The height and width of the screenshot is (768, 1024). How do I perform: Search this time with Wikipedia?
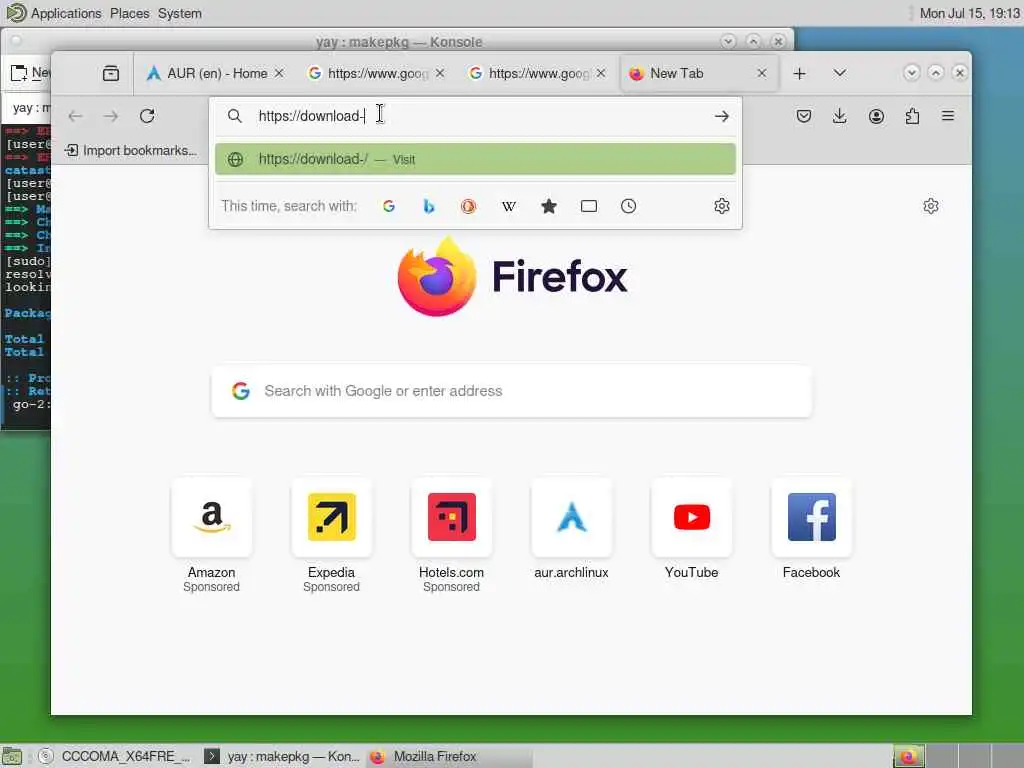[509, 206]
